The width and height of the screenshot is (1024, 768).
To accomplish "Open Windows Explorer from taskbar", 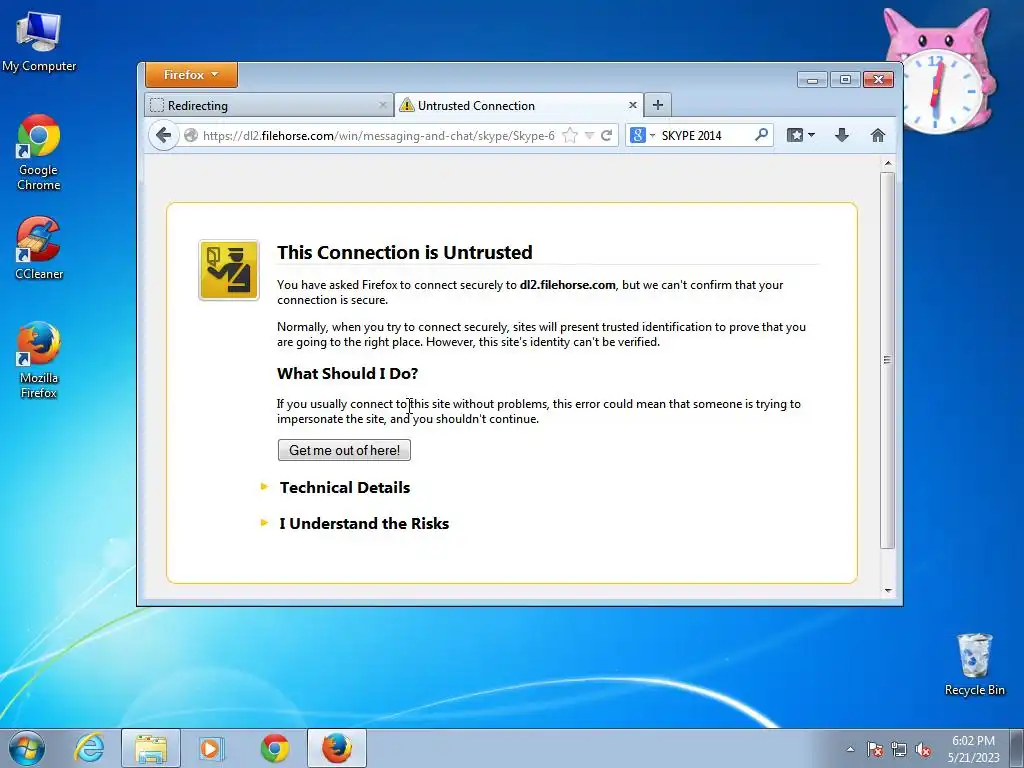I will pos(151,748).
